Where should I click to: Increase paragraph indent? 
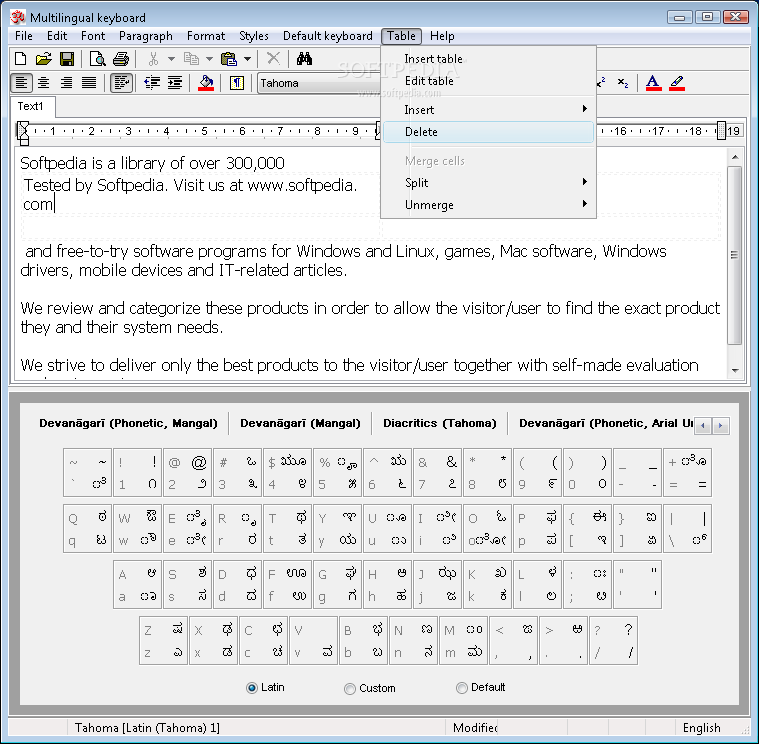click(175, 83)
